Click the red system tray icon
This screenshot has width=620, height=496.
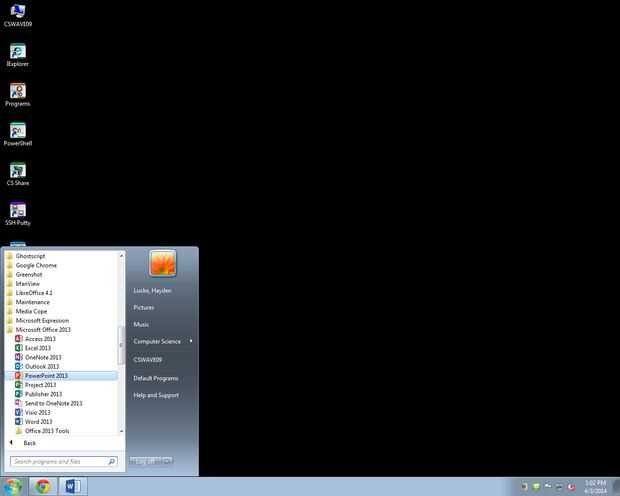point(571,487)
